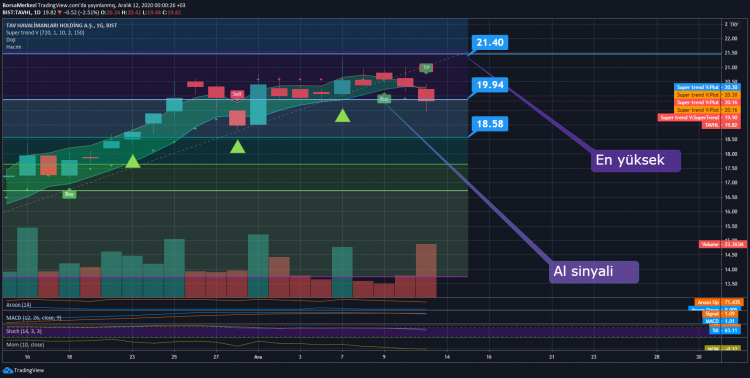Click the Buy label below the 18 November candle
Screen dimensions: 750x378
click(69, 194)
